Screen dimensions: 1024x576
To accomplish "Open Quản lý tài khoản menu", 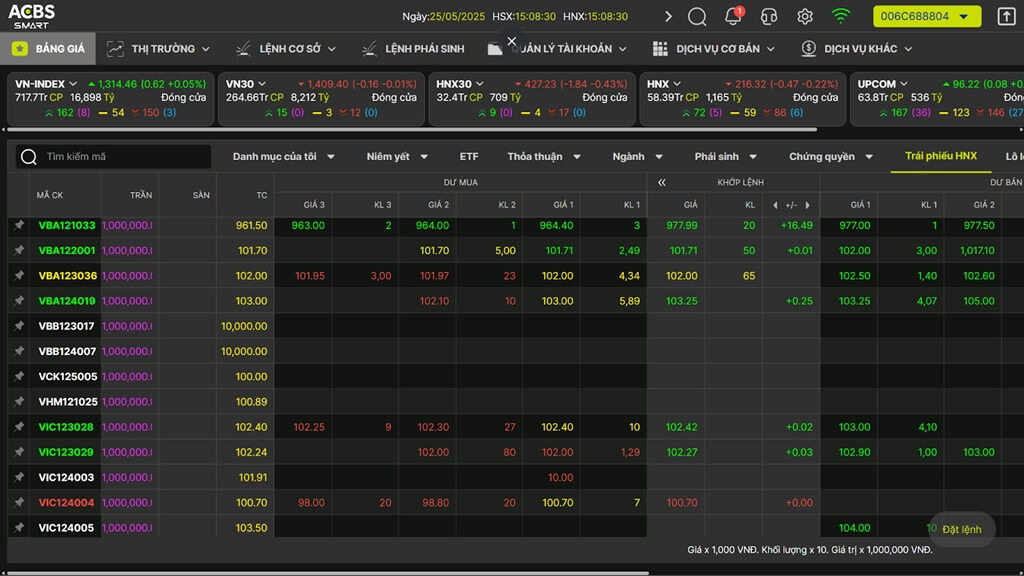I will click(557, 49).
